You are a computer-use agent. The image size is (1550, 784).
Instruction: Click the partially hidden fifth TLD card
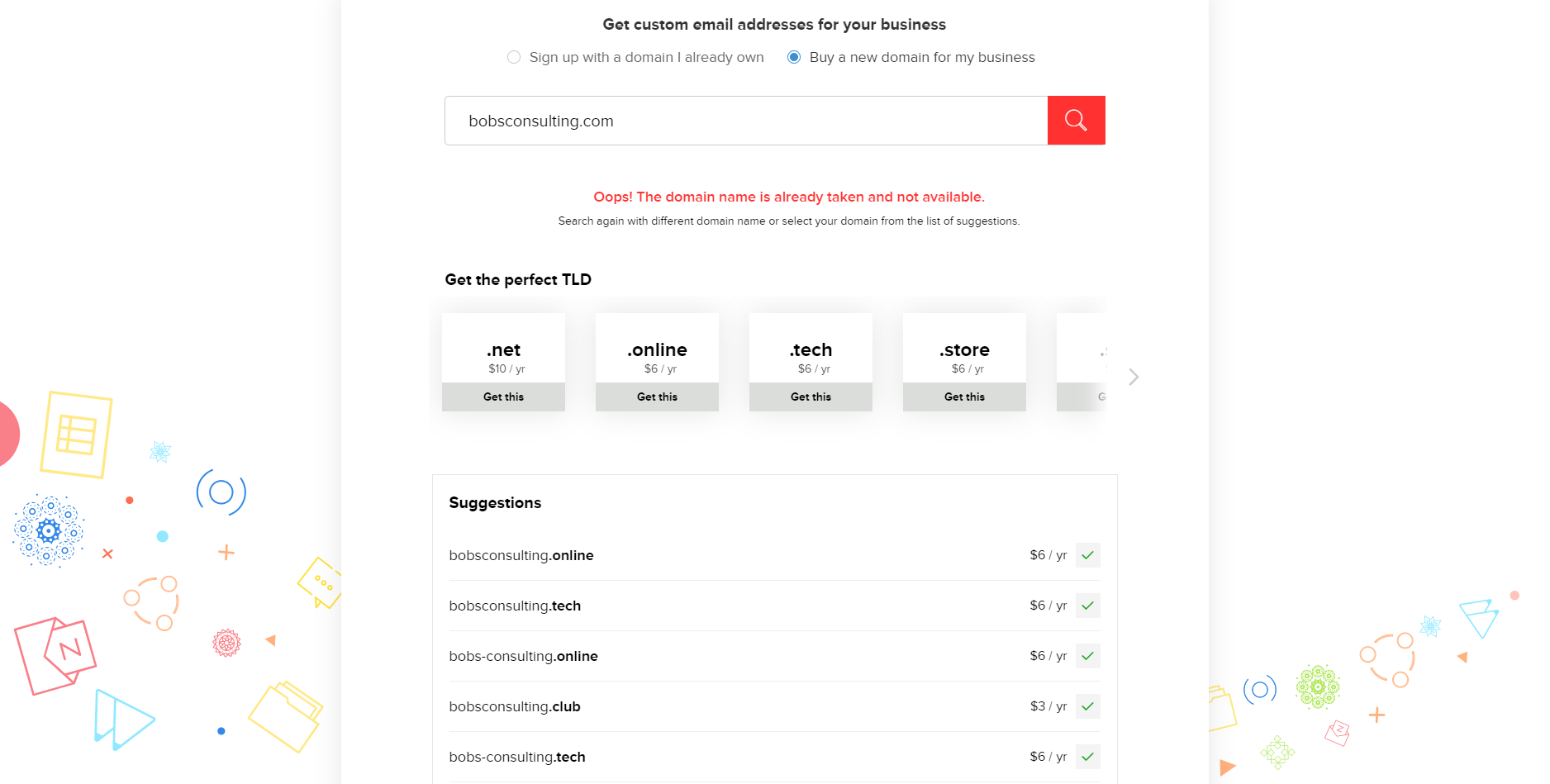(1081, 362)
